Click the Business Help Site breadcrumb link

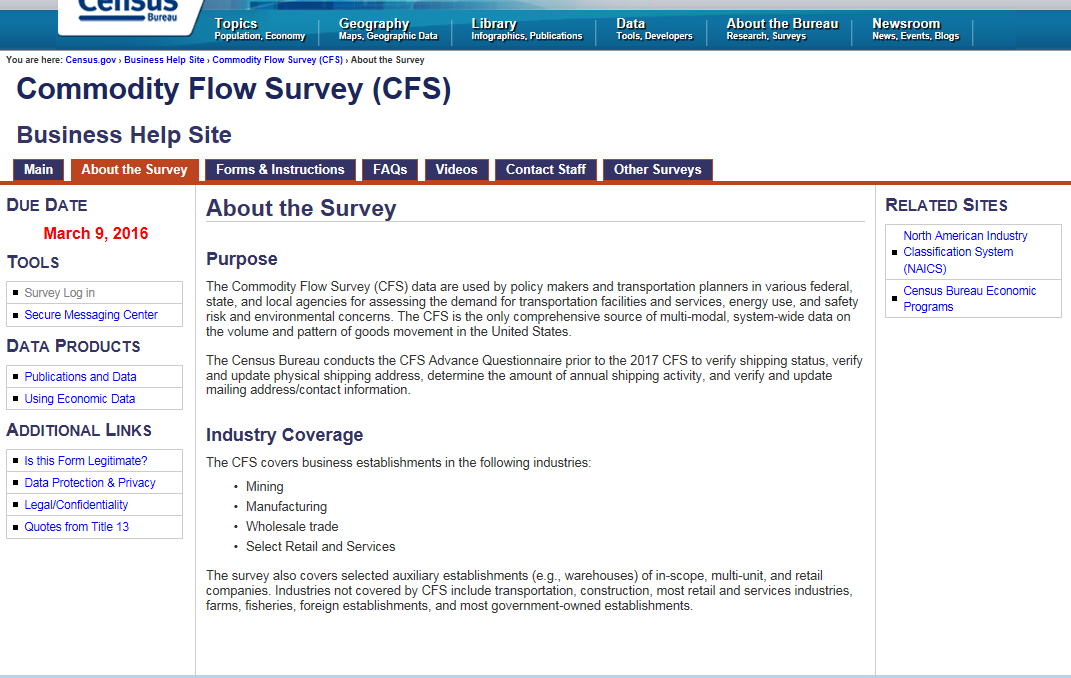(x=164, y=60)
